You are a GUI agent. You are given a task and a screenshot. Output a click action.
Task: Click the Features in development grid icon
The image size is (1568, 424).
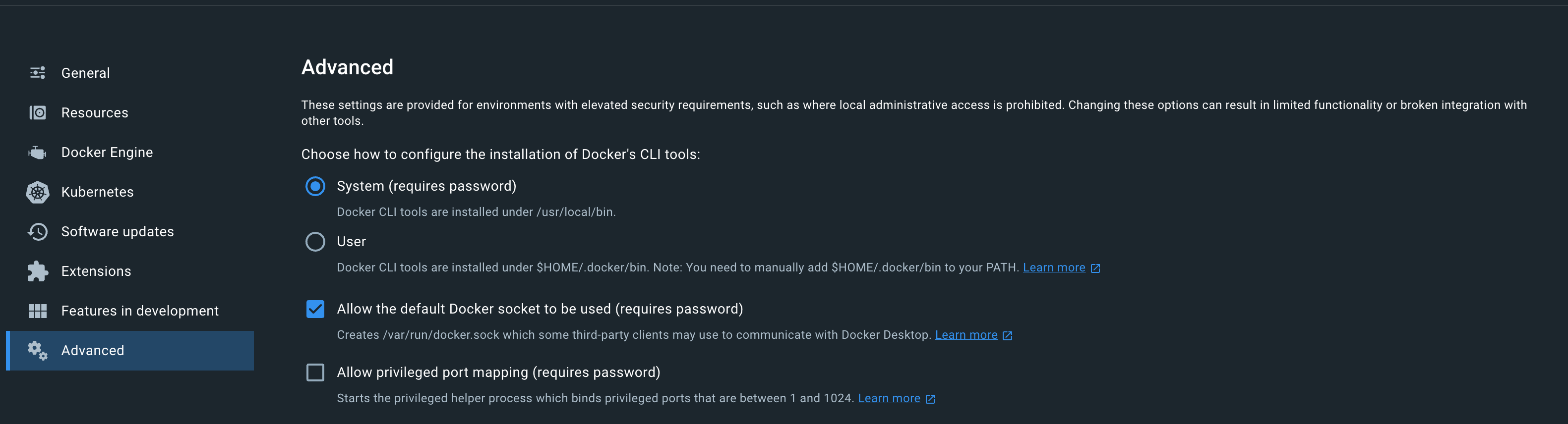click(38, 311)
